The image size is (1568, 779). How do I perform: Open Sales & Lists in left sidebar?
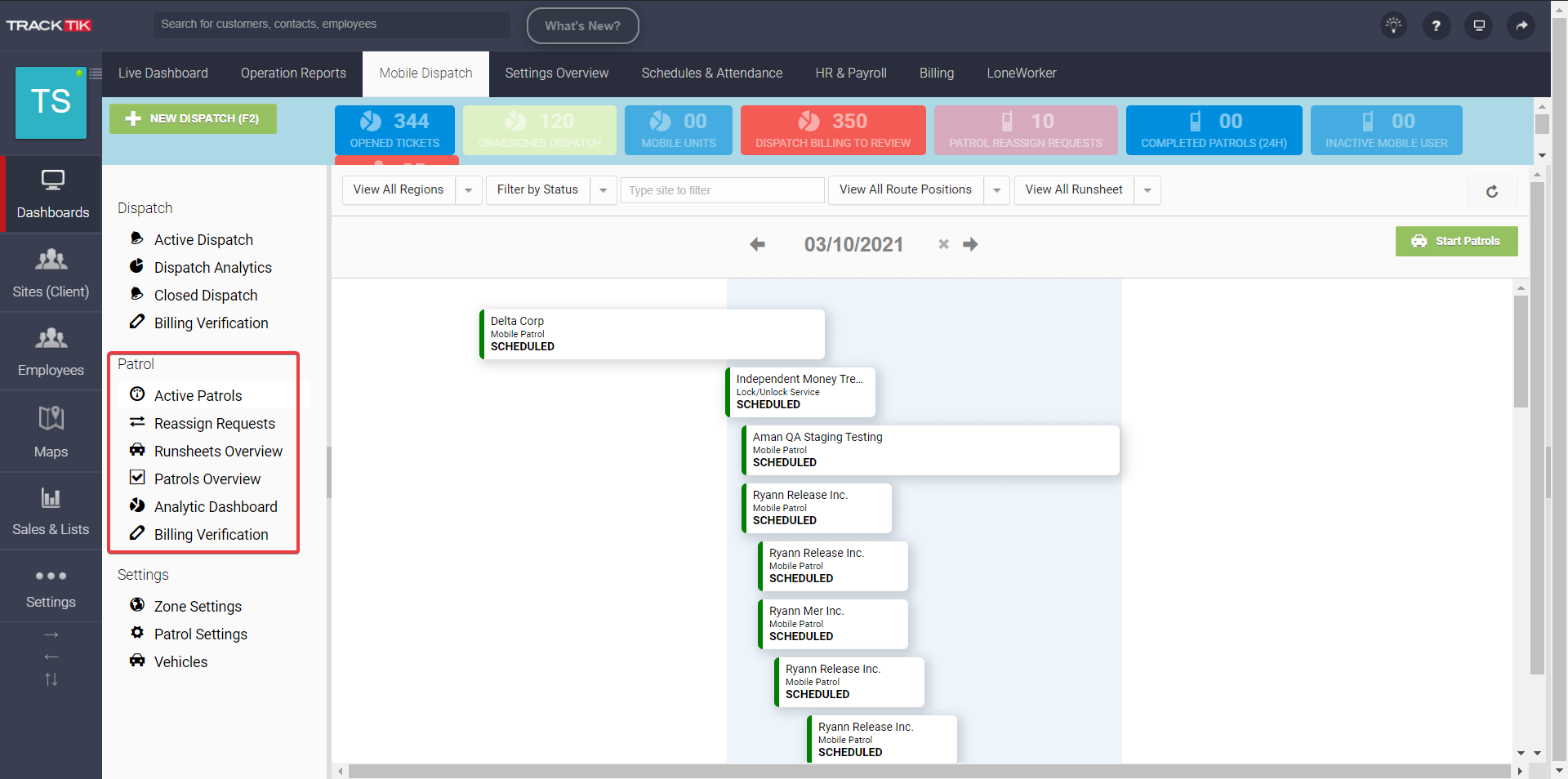coord(51,510)
